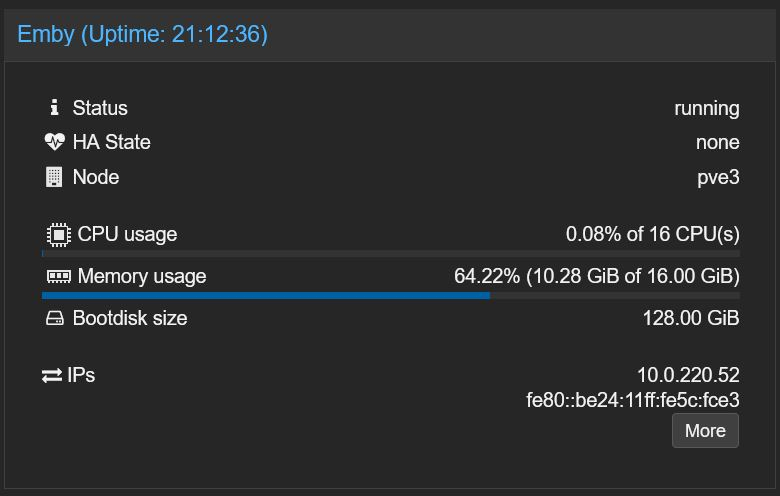Click the Memory usage progress bar
This screenshot has width=780, height=496.
(x=390, y=295)
